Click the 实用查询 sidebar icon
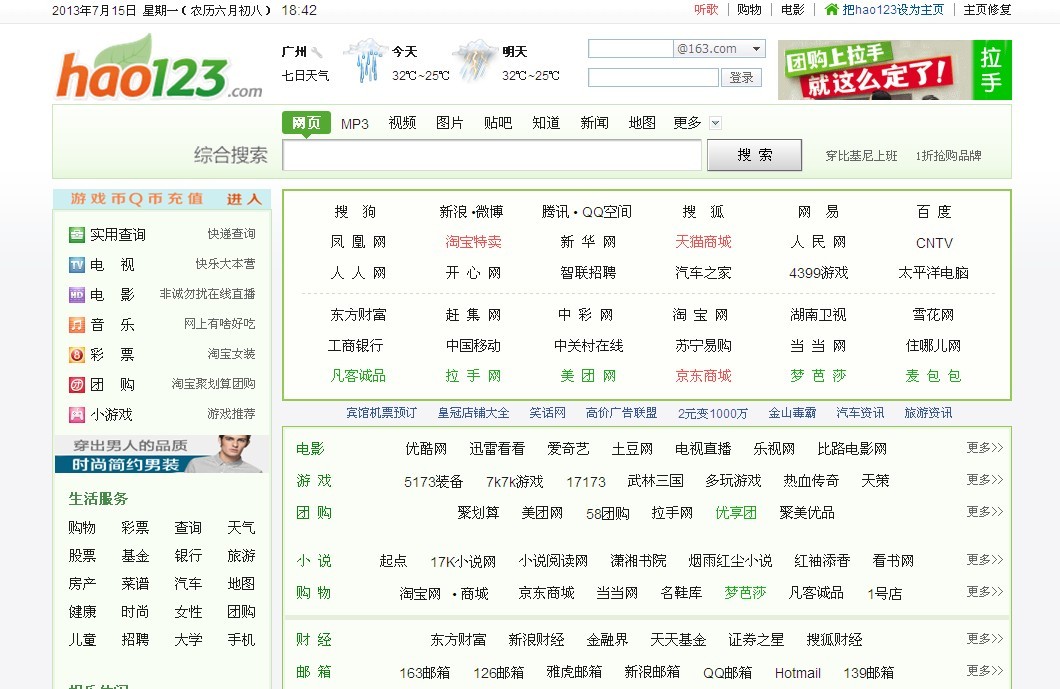Image resolution: width=1060 pixels, height=689 pixels. pos(76,235)
